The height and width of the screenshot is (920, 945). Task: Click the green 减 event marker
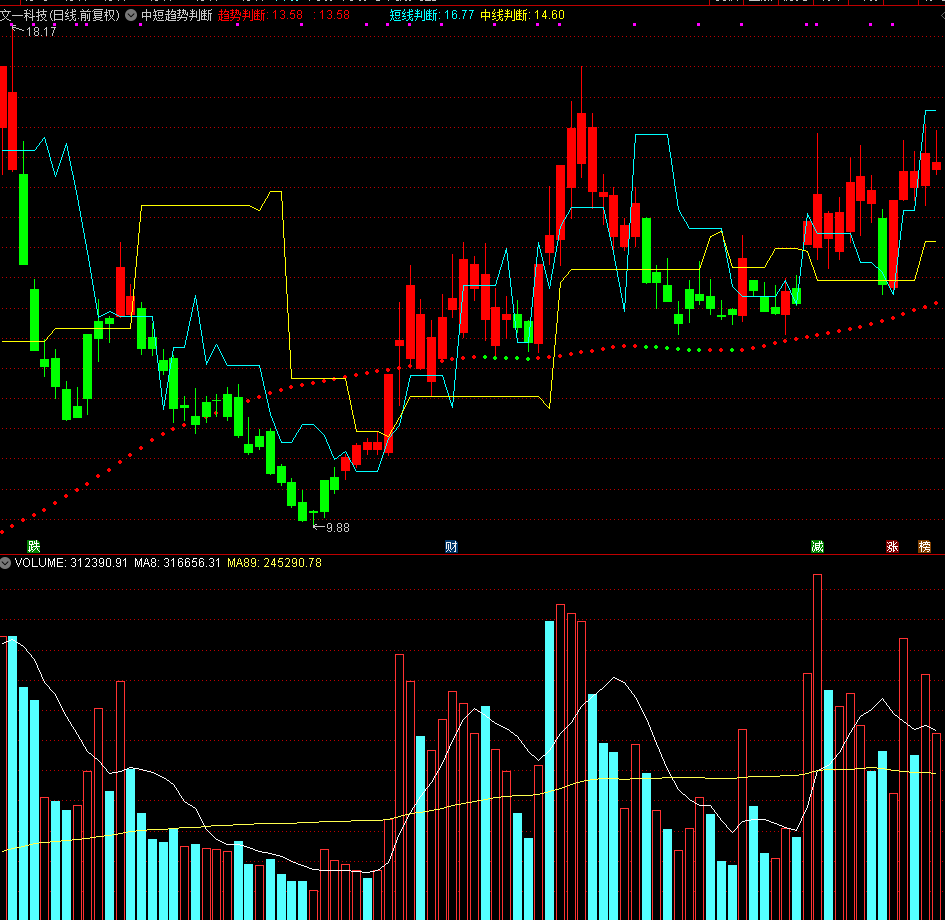[x=817, y=546]
